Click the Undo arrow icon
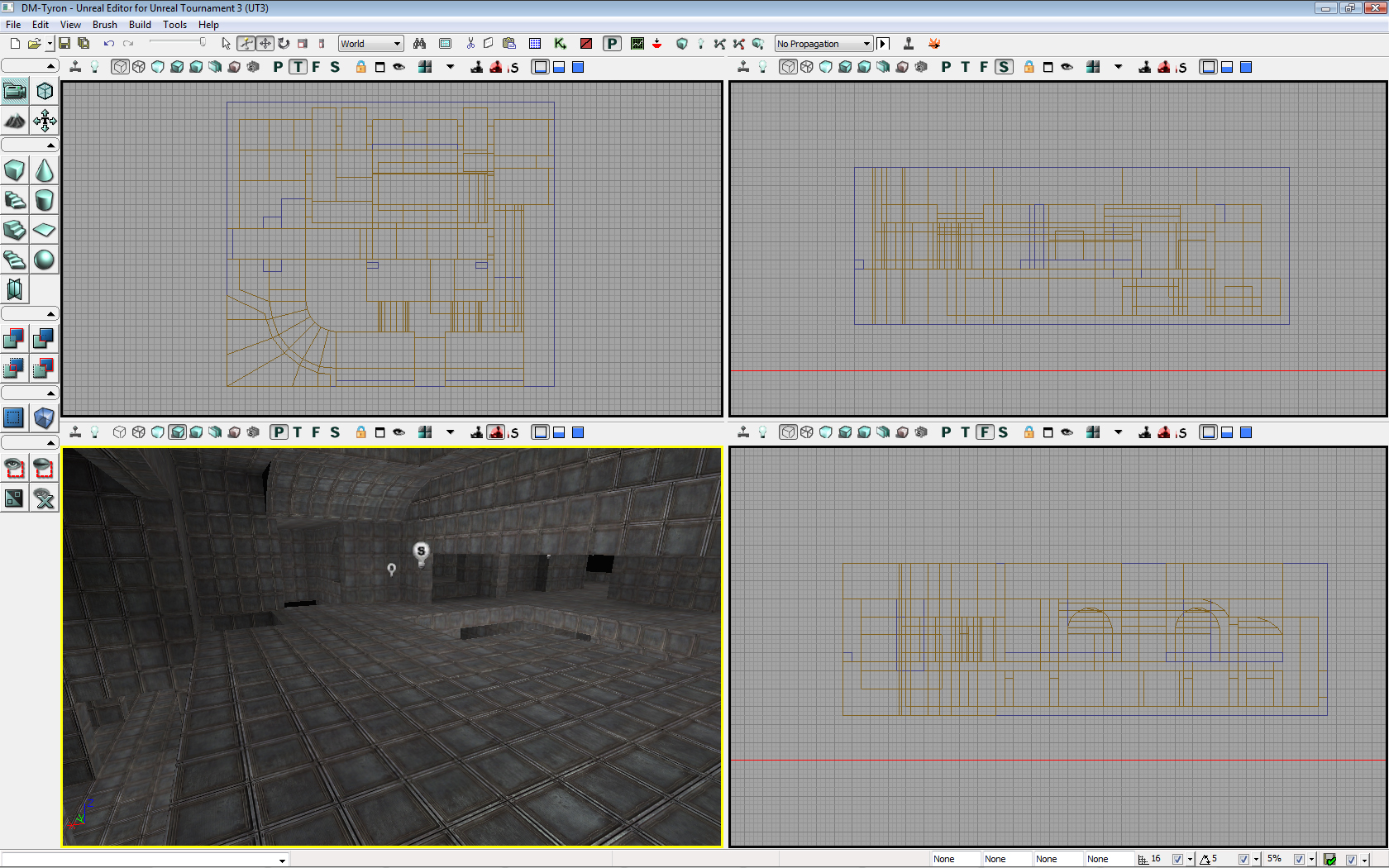 (109, 44)
